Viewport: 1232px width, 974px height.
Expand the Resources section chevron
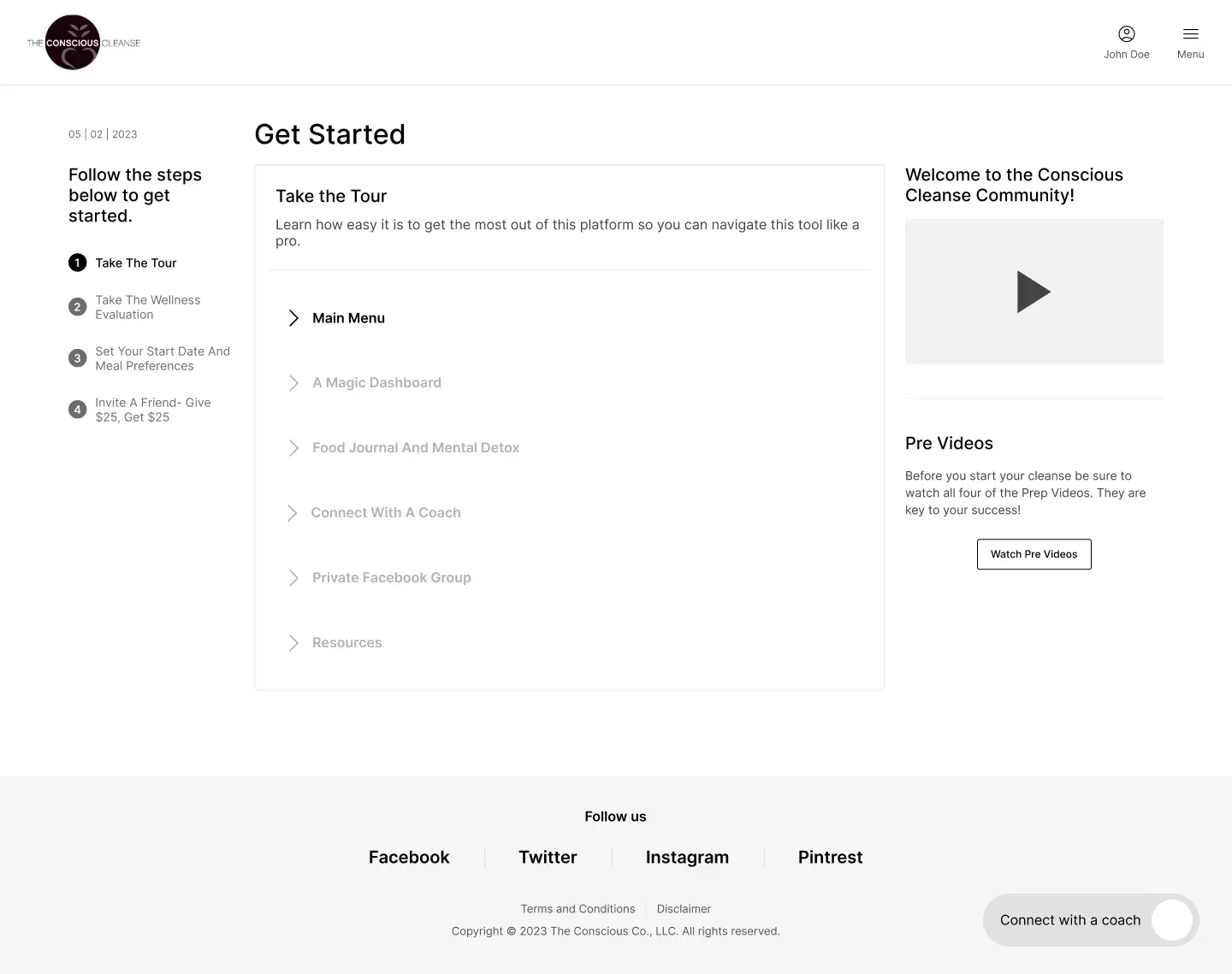(x=293, y=643)
